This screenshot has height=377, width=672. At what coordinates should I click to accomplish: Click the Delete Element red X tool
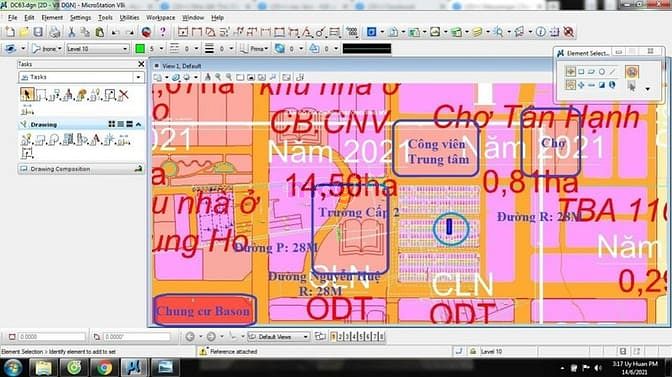click(123, 94)
